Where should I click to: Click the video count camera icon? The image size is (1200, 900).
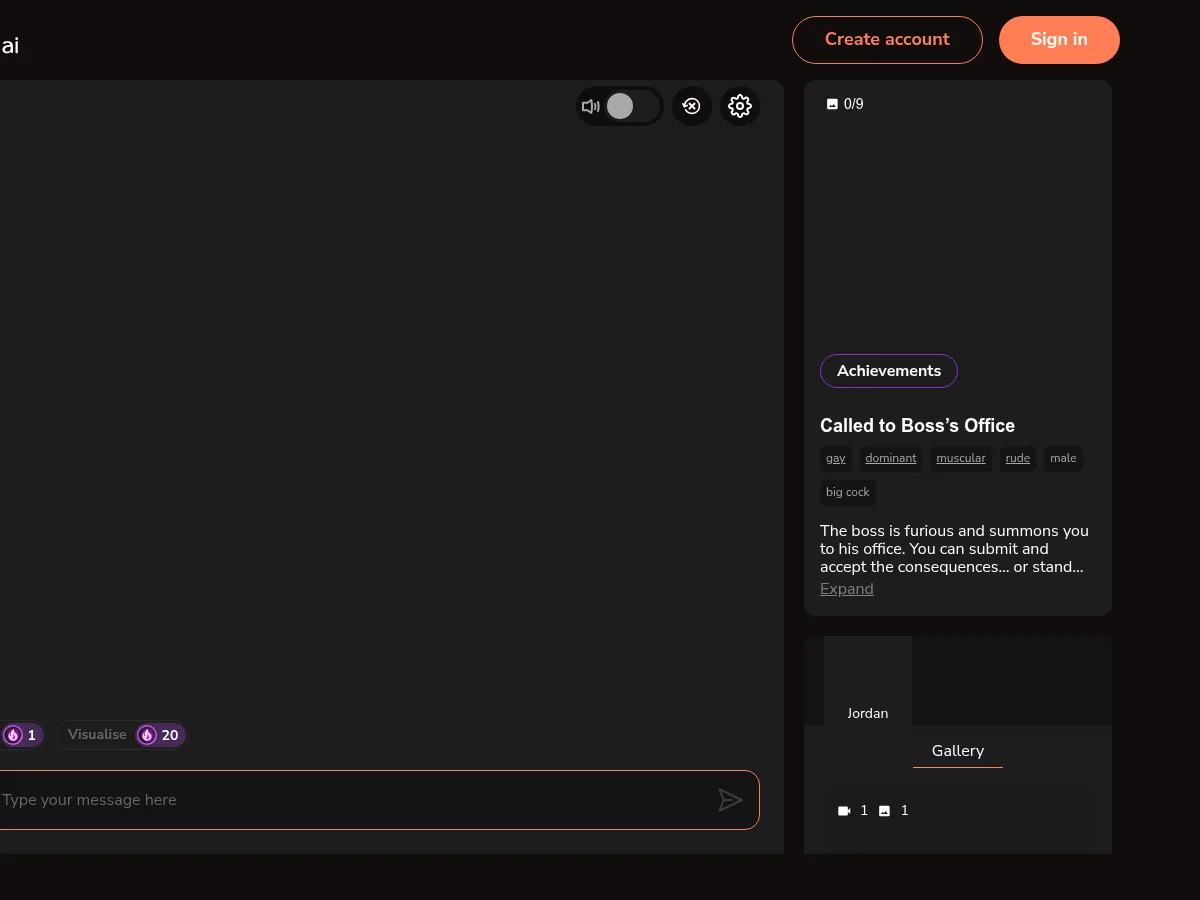[844, 811]
